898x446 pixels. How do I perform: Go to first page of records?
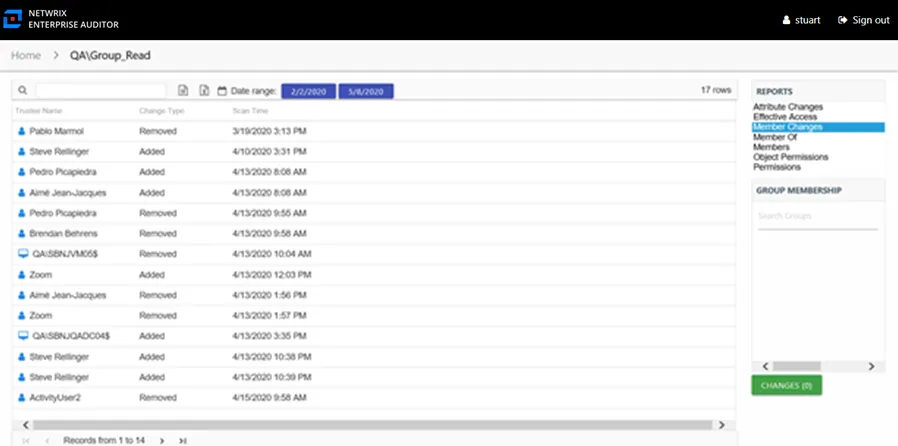pos(26,440)
